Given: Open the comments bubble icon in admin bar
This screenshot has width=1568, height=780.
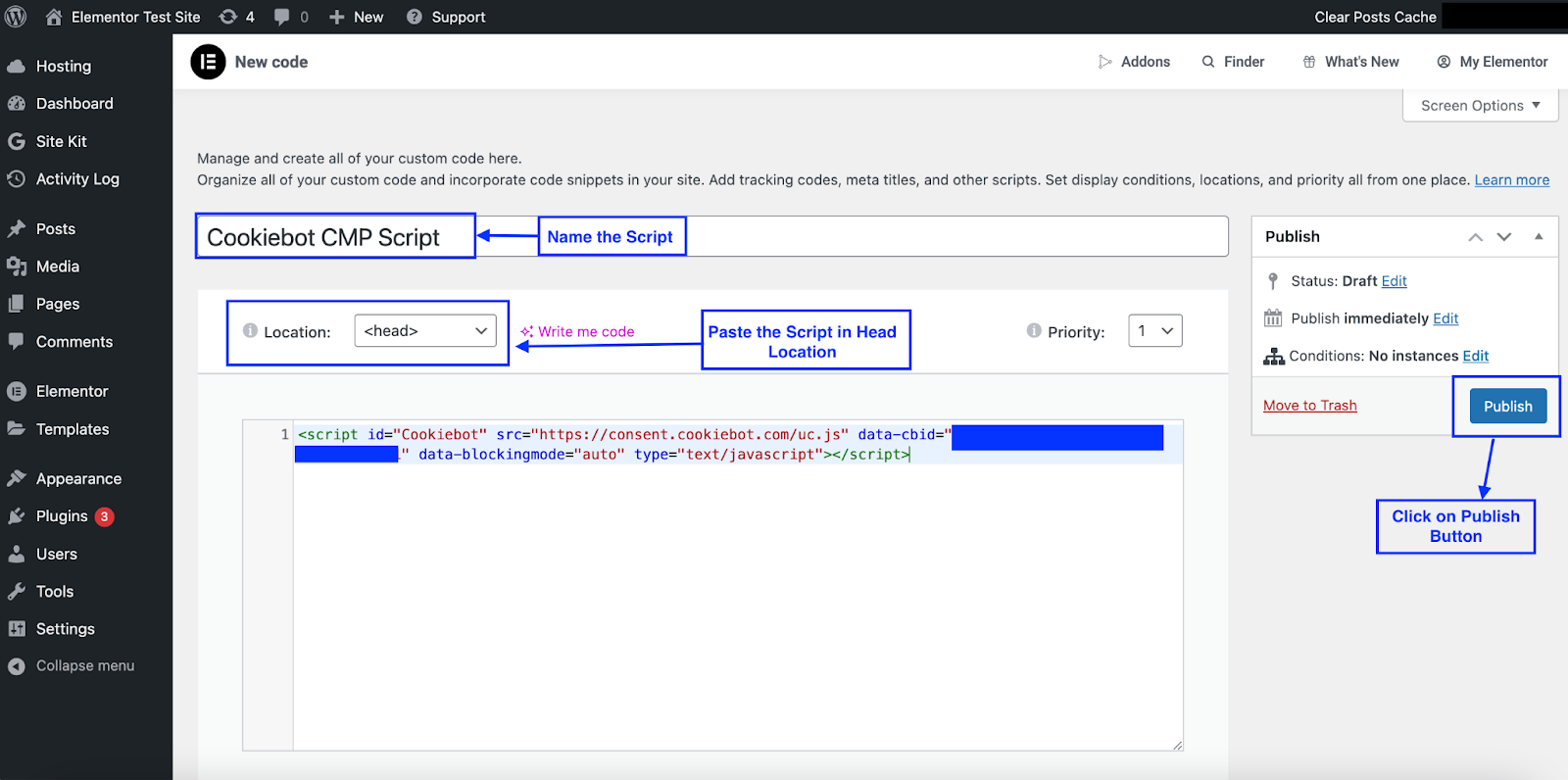Looking at the screenshot, I should 282,17.
